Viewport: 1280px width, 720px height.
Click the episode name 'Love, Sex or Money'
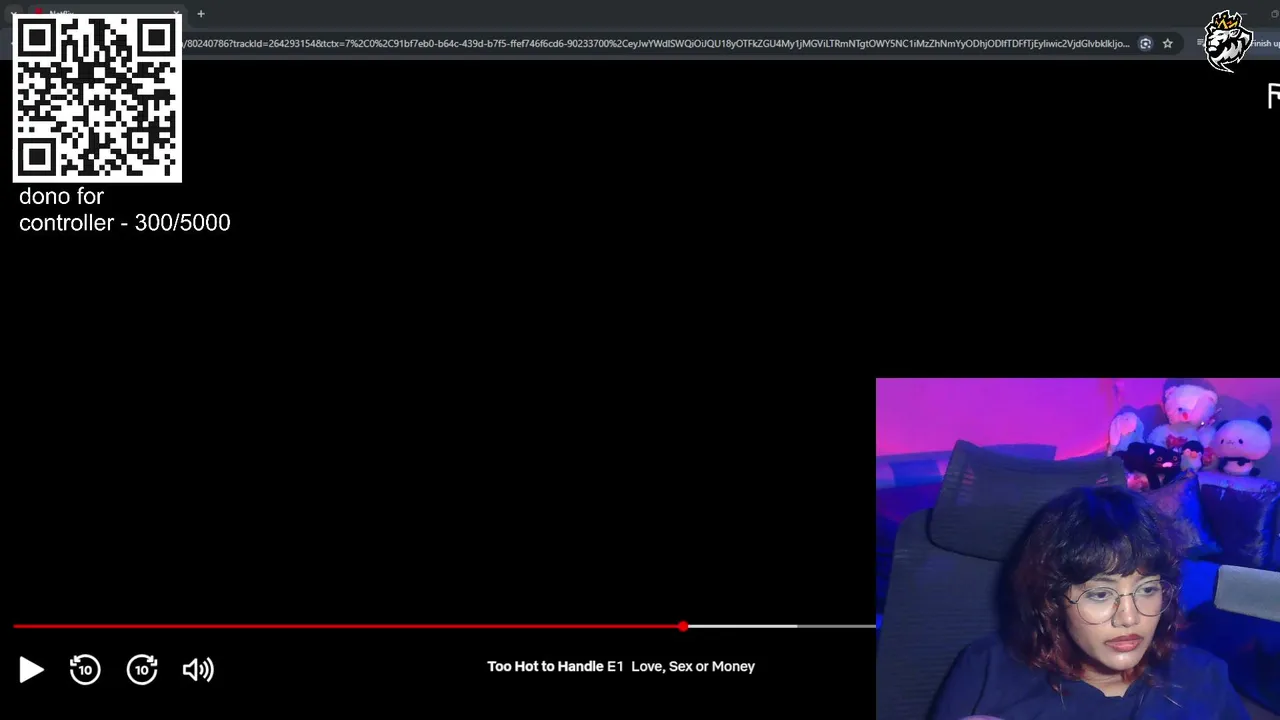[x=693, y=666]
